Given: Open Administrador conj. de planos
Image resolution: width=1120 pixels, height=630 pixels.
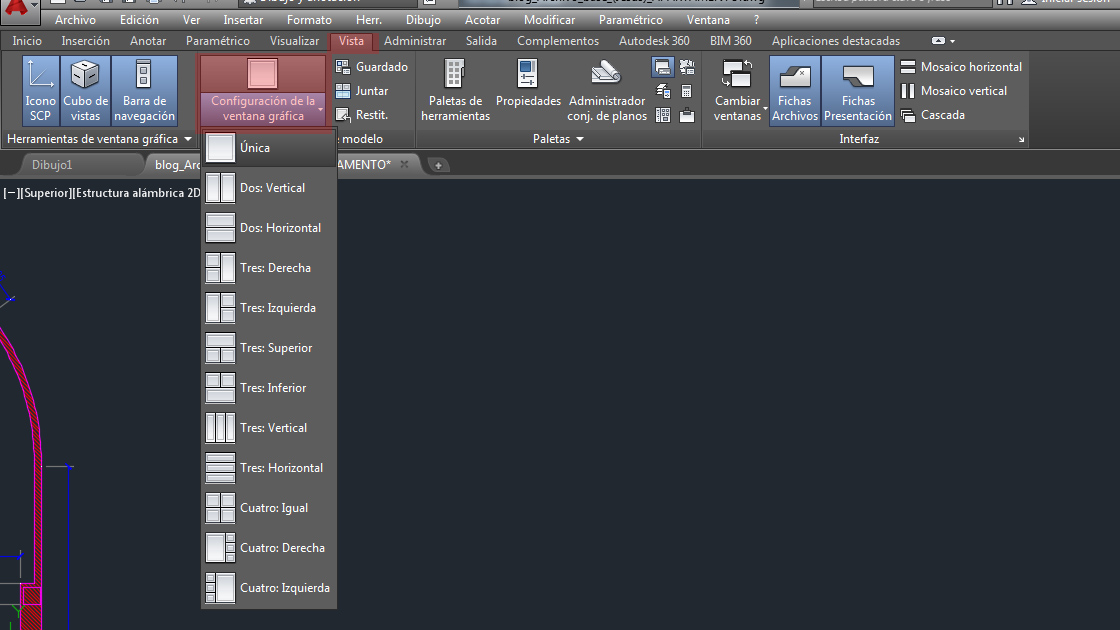Looking at the screenshot, I should point(606,91).
